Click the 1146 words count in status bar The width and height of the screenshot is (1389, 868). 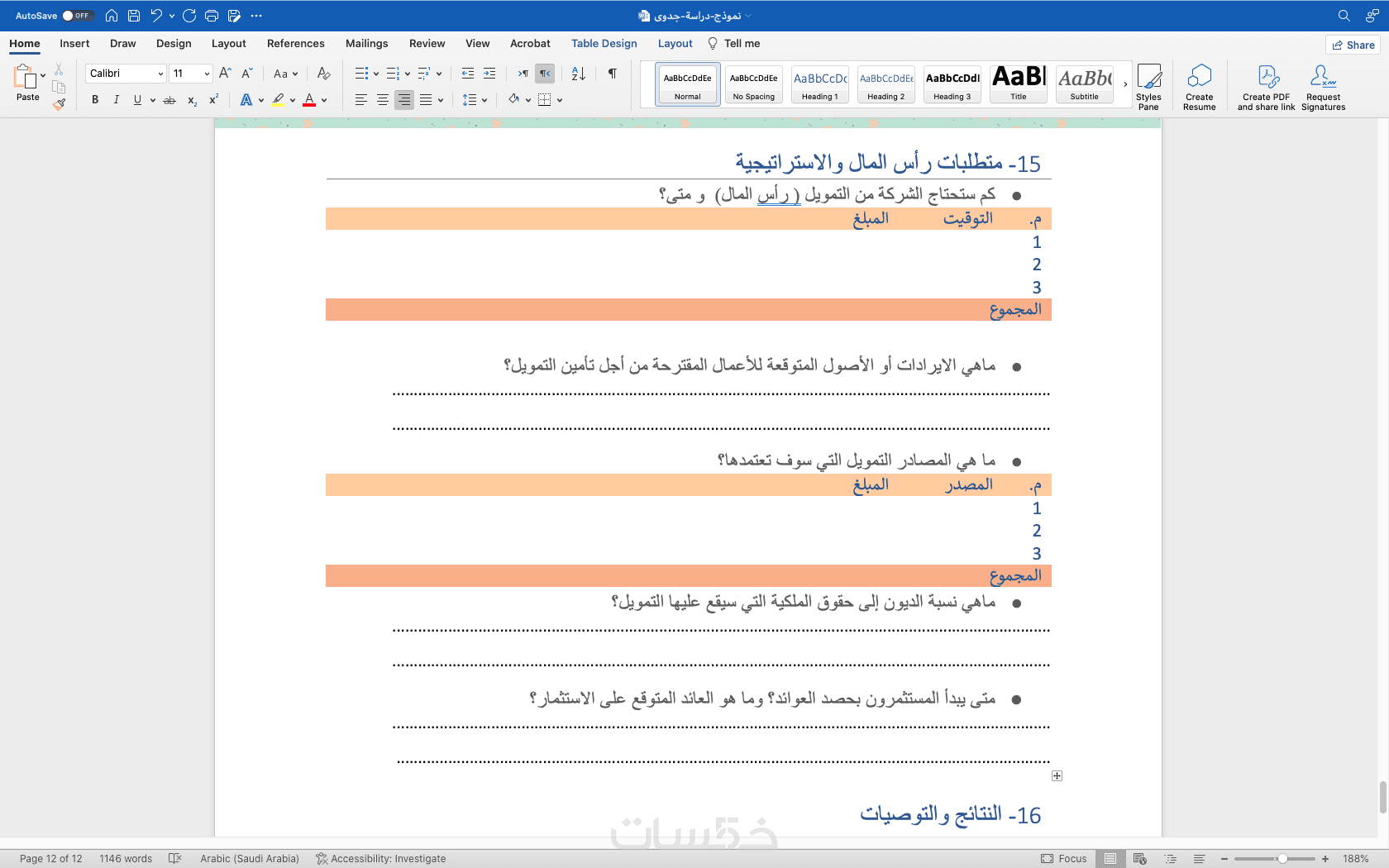[x=126, y=859]
